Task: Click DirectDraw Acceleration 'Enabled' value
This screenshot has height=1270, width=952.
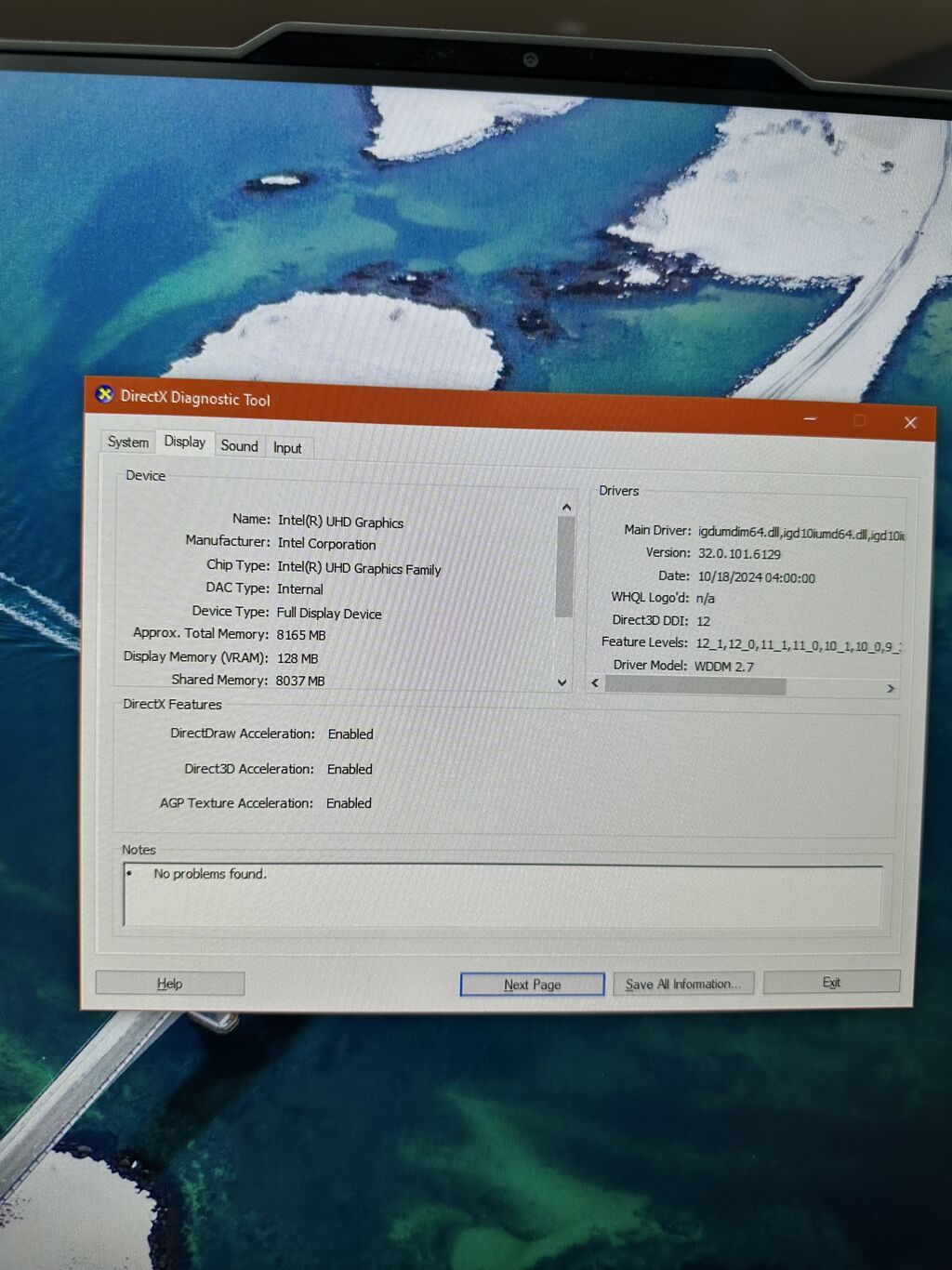Action: pos(350,734)
